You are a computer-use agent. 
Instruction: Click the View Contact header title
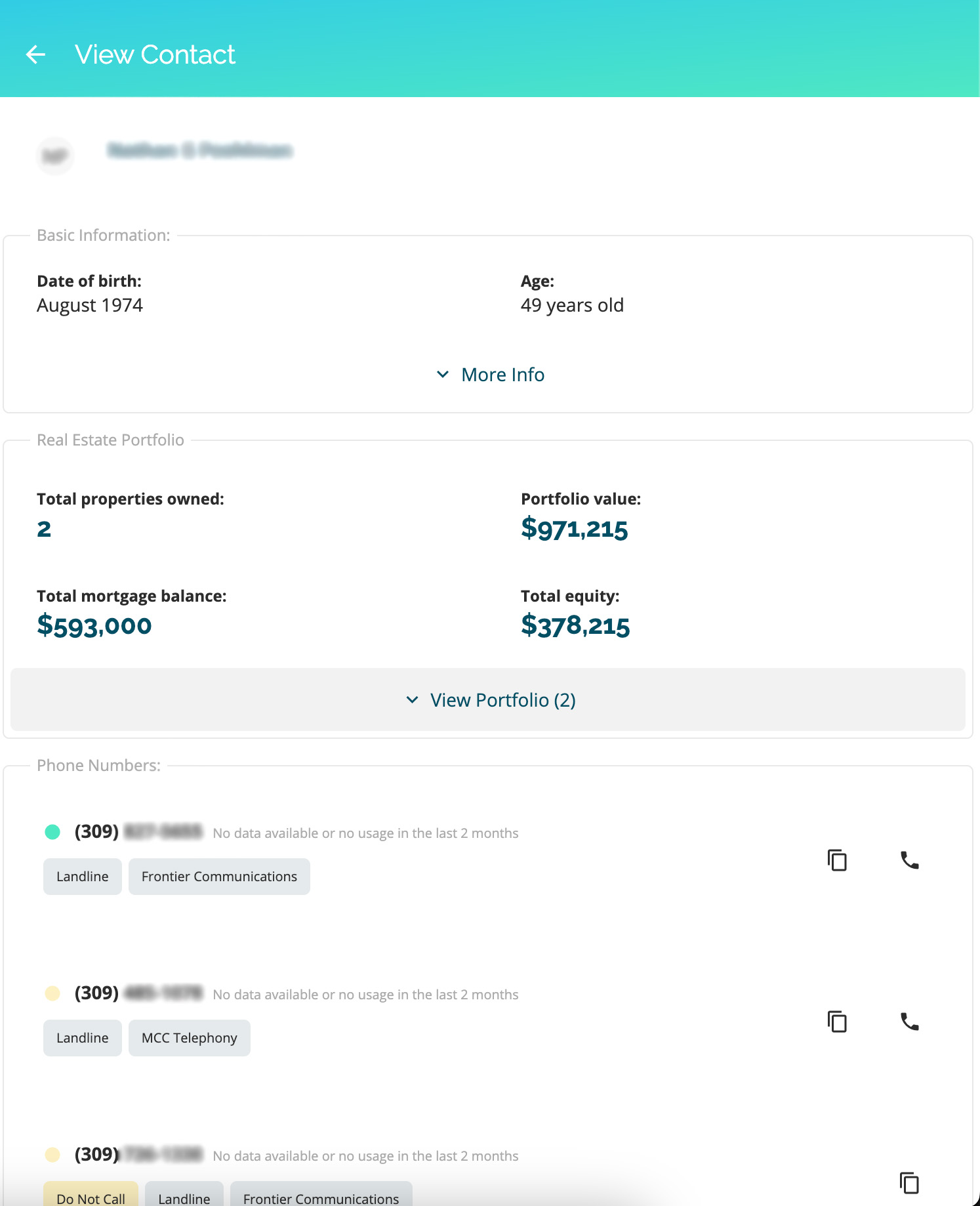pyautogui.click(x=155, y=54)
